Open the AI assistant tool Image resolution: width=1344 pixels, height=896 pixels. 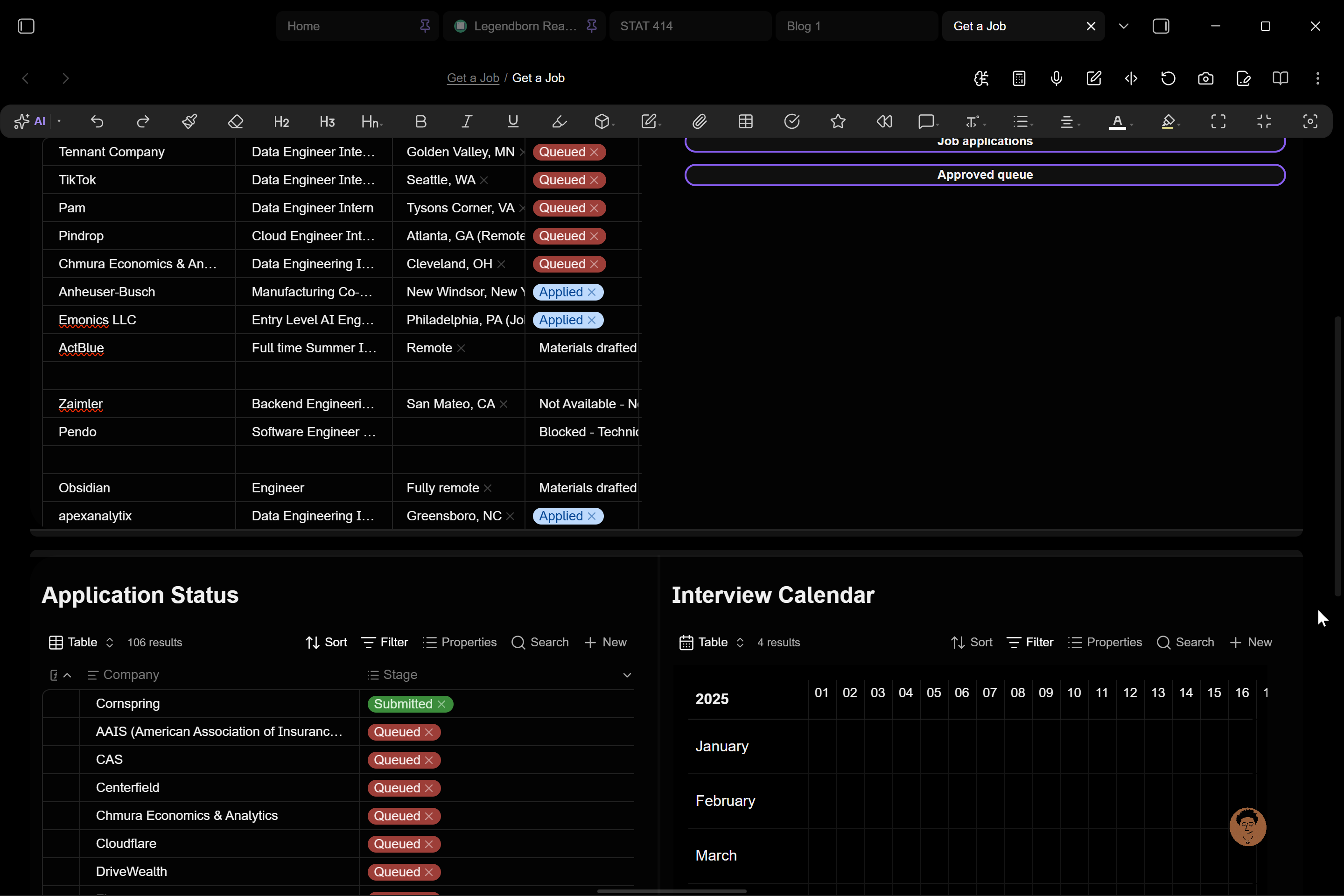(30, 121)
